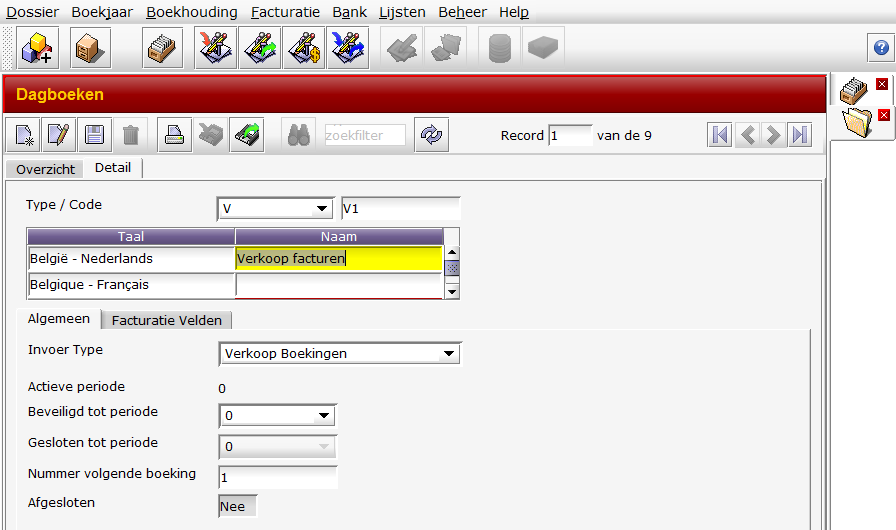The height and width of the screenshot is (530, 896).
Task: Open the journals card-file icon in the top toolbar
Action: [x=162, y=48]
